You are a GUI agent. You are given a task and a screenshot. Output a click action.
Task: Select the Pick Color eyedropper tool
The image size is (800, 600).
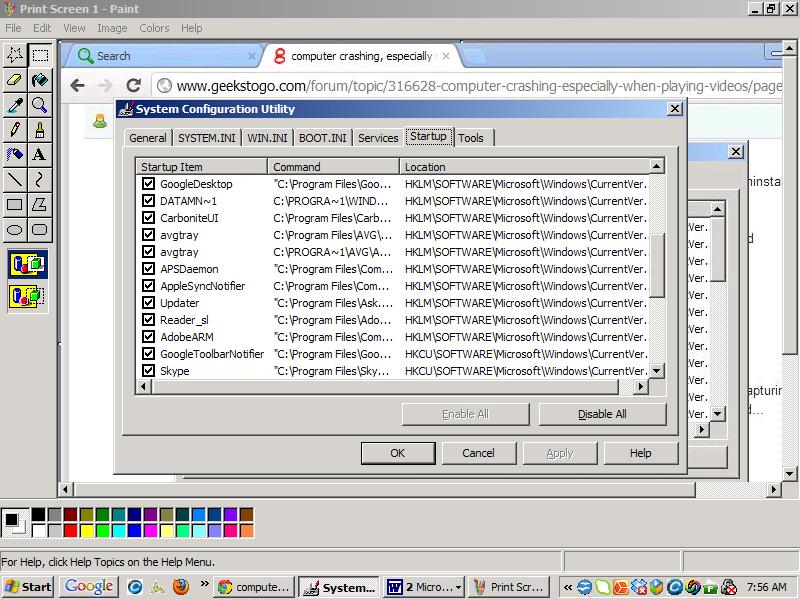tap(15, 105)
